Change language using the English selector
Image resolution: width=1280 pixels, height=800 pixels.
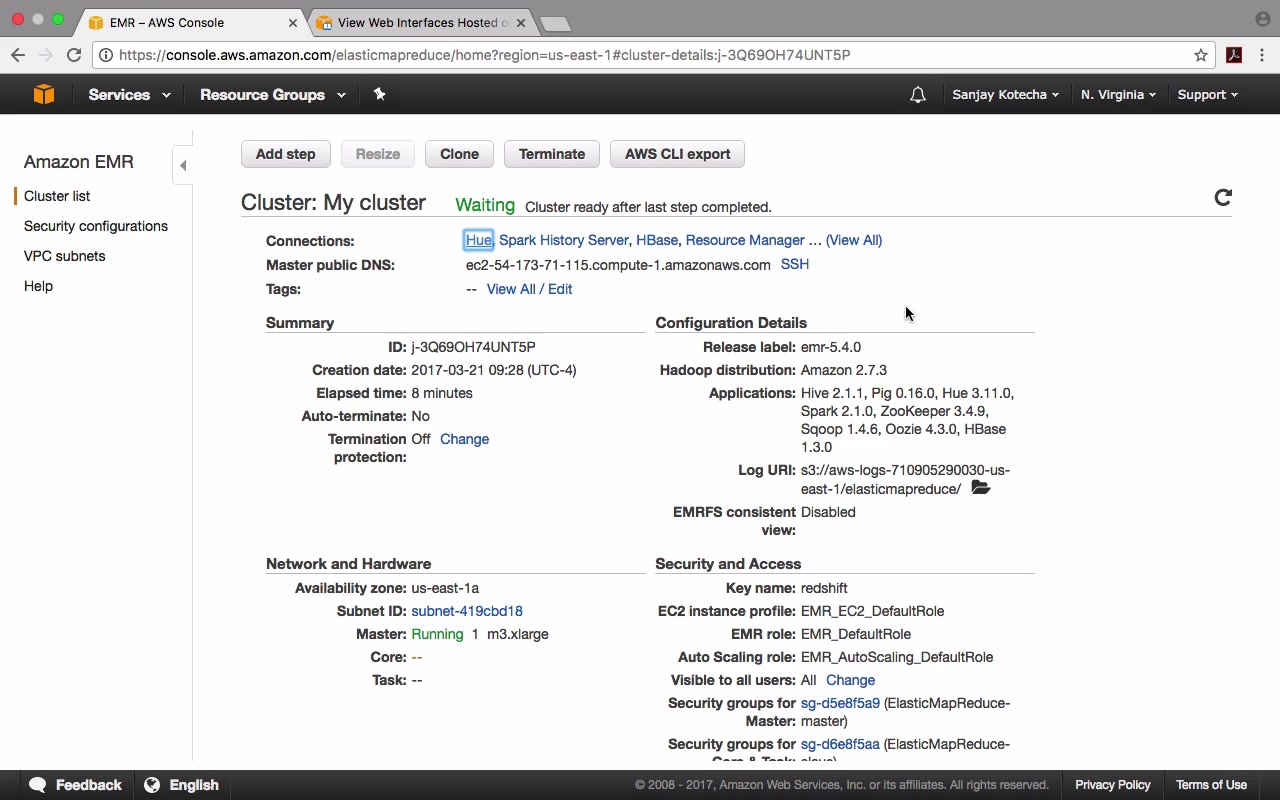(x=181, y=785)
